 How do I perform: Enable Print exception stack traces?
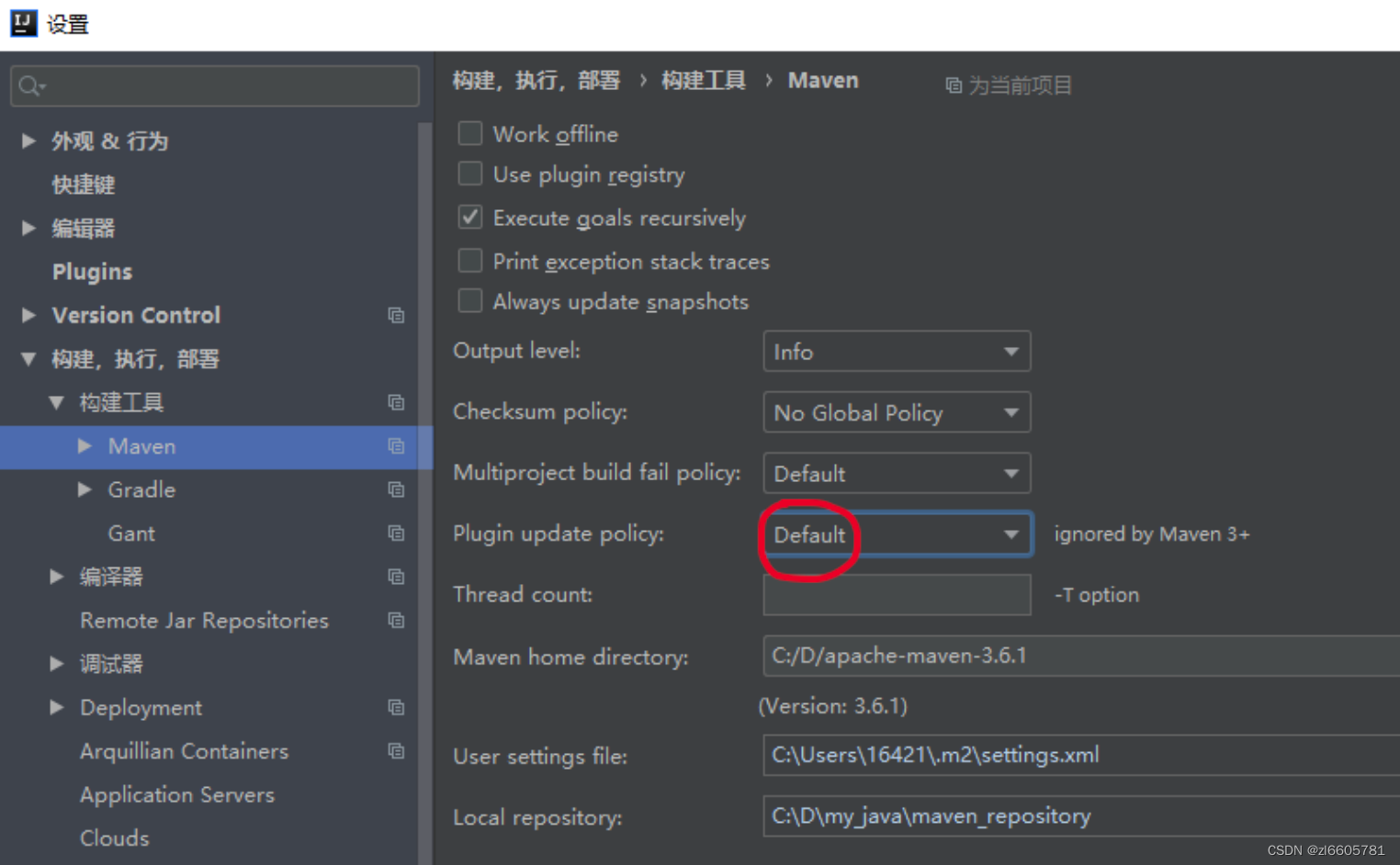click(469, 261)
